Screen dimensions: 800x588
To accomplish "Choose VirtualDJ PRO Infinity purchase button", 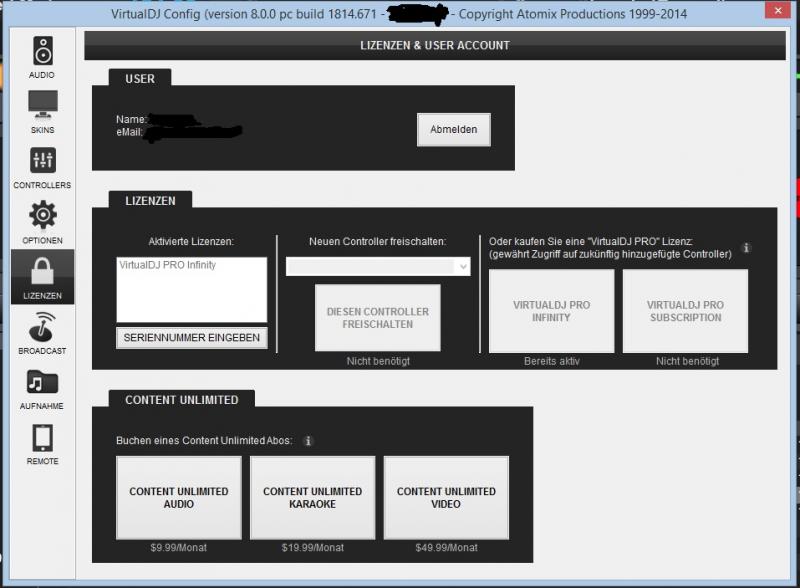I will coord(552,311).
